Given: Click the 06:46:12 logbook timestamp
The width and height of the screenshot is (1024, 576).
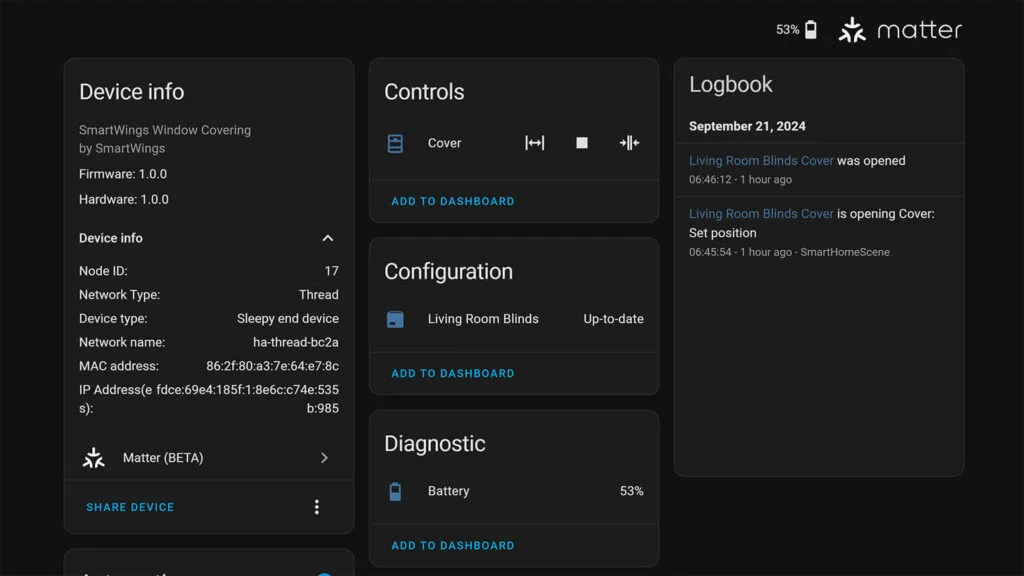Looking at the screenshot, I should 740,180.
